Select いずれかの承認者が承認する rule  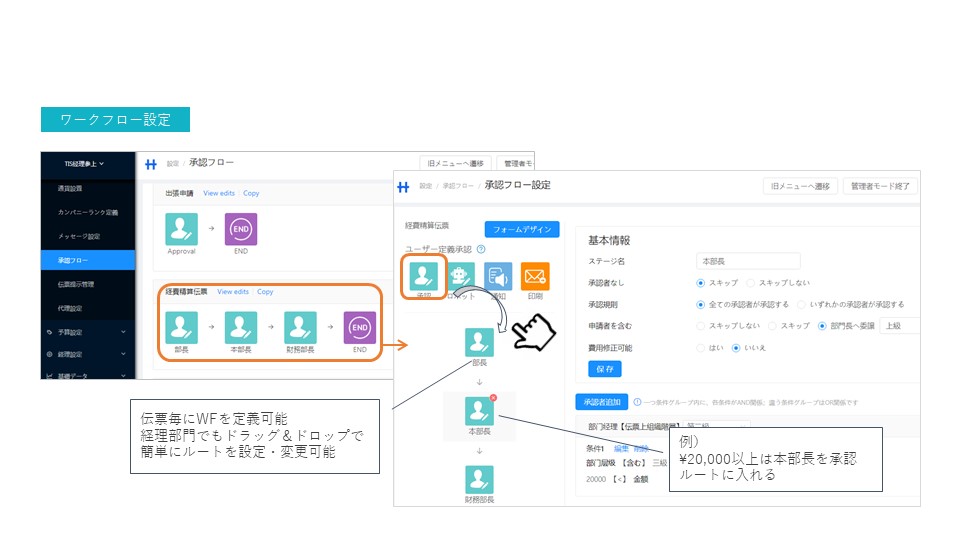point(801,304)
